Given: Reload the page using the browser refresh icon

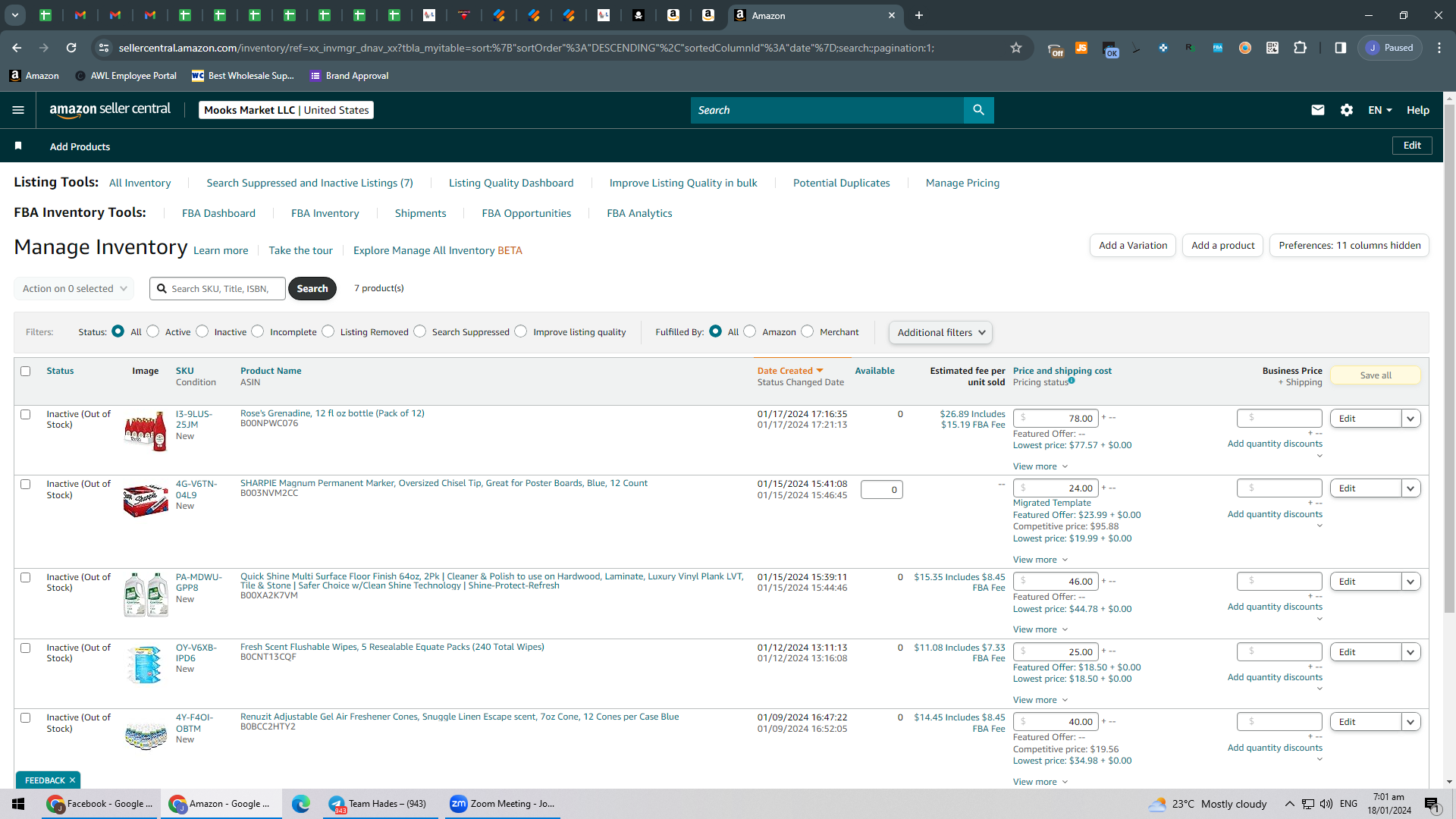Looking at the screenshot, I should click(71, 48).
